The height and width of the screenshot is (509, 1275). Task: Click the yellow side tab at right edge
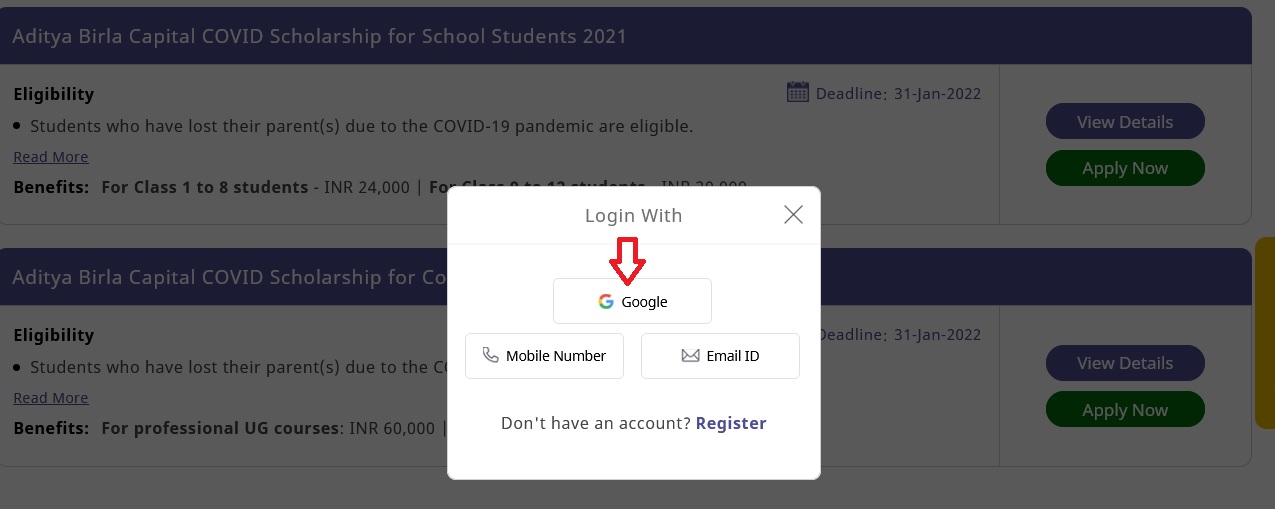click(1264, 332)
